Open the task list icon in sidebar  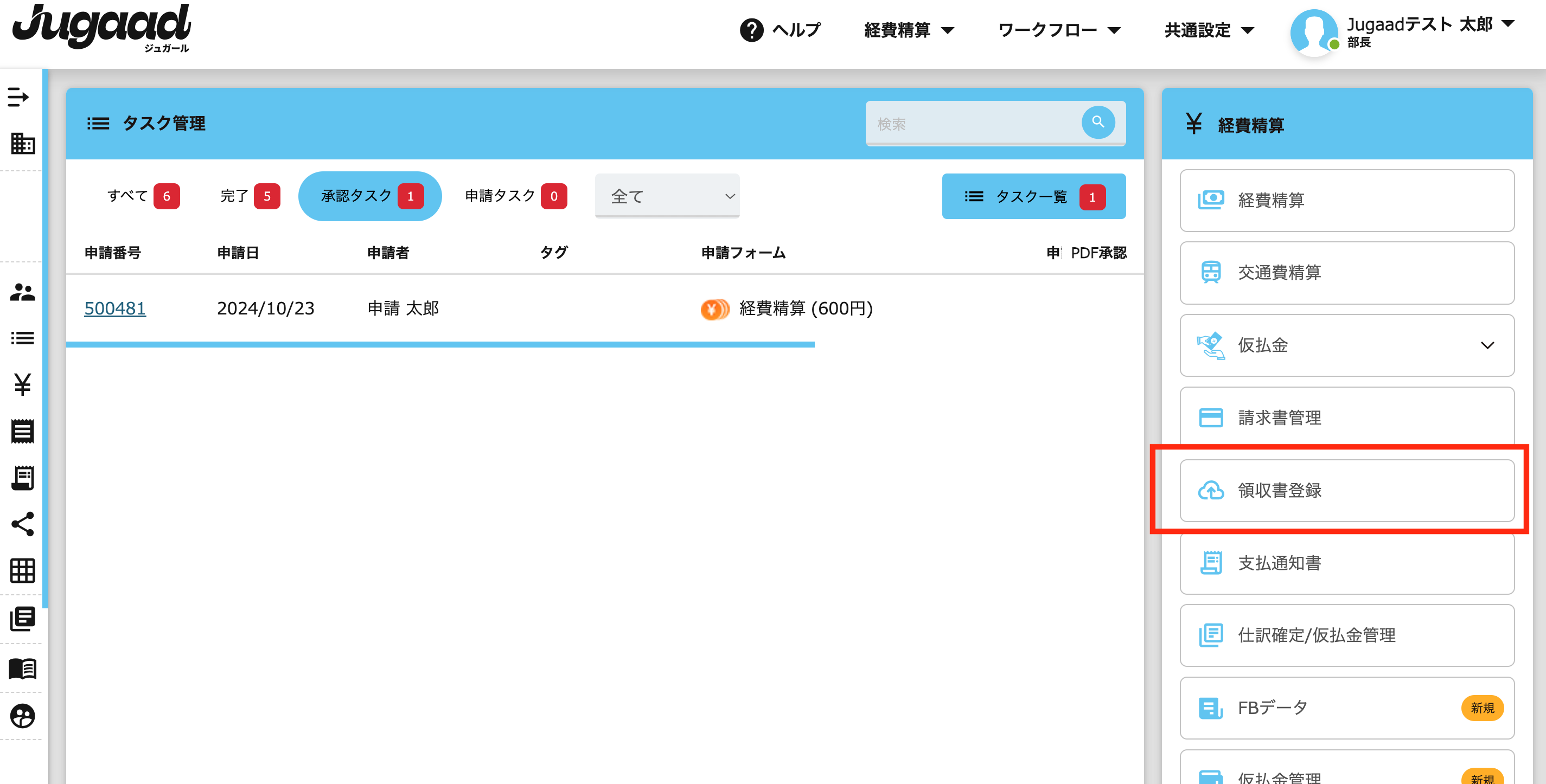tap(23, 338)
